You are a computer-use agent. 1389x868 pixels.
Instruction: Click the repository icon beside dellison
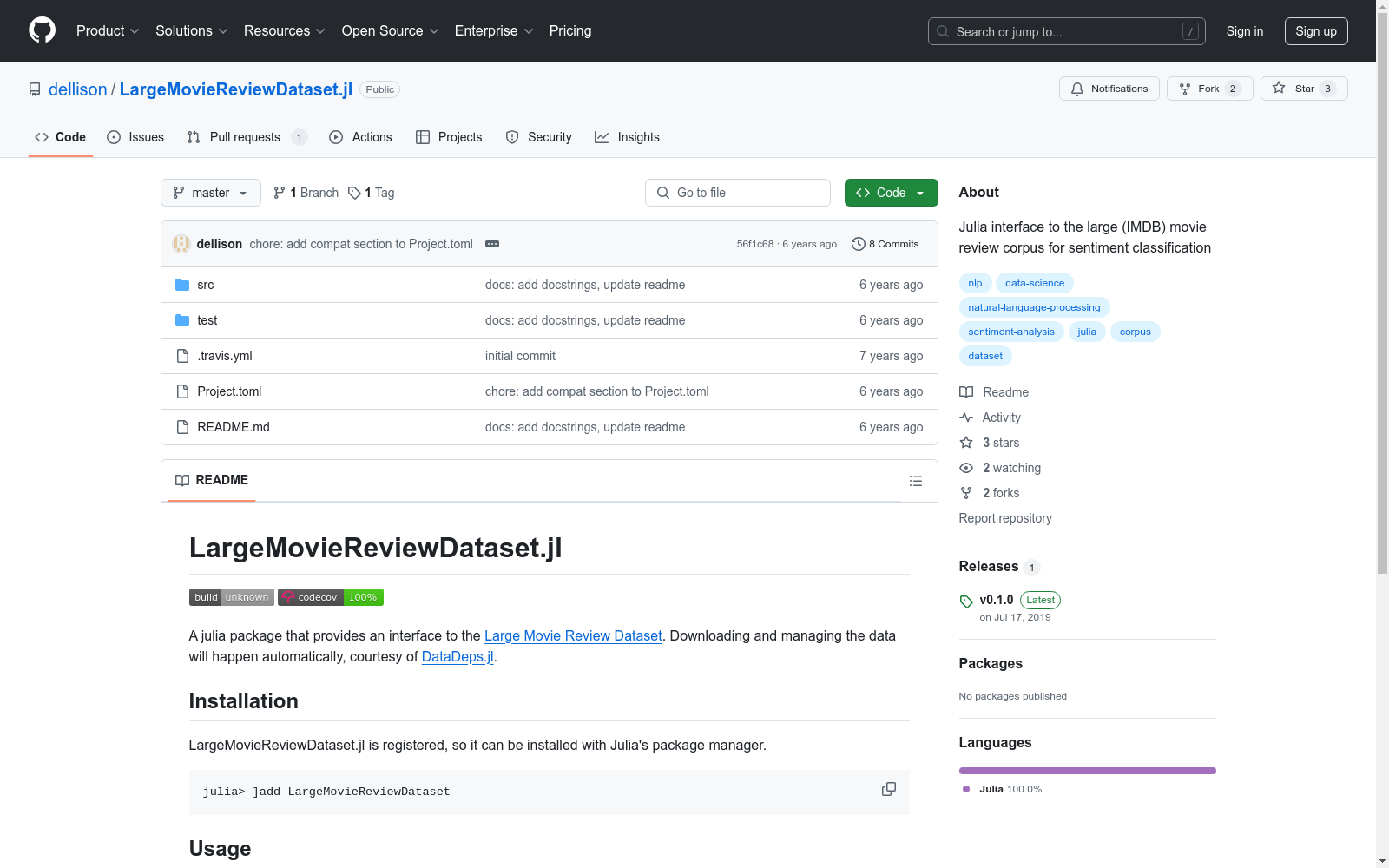35,89
